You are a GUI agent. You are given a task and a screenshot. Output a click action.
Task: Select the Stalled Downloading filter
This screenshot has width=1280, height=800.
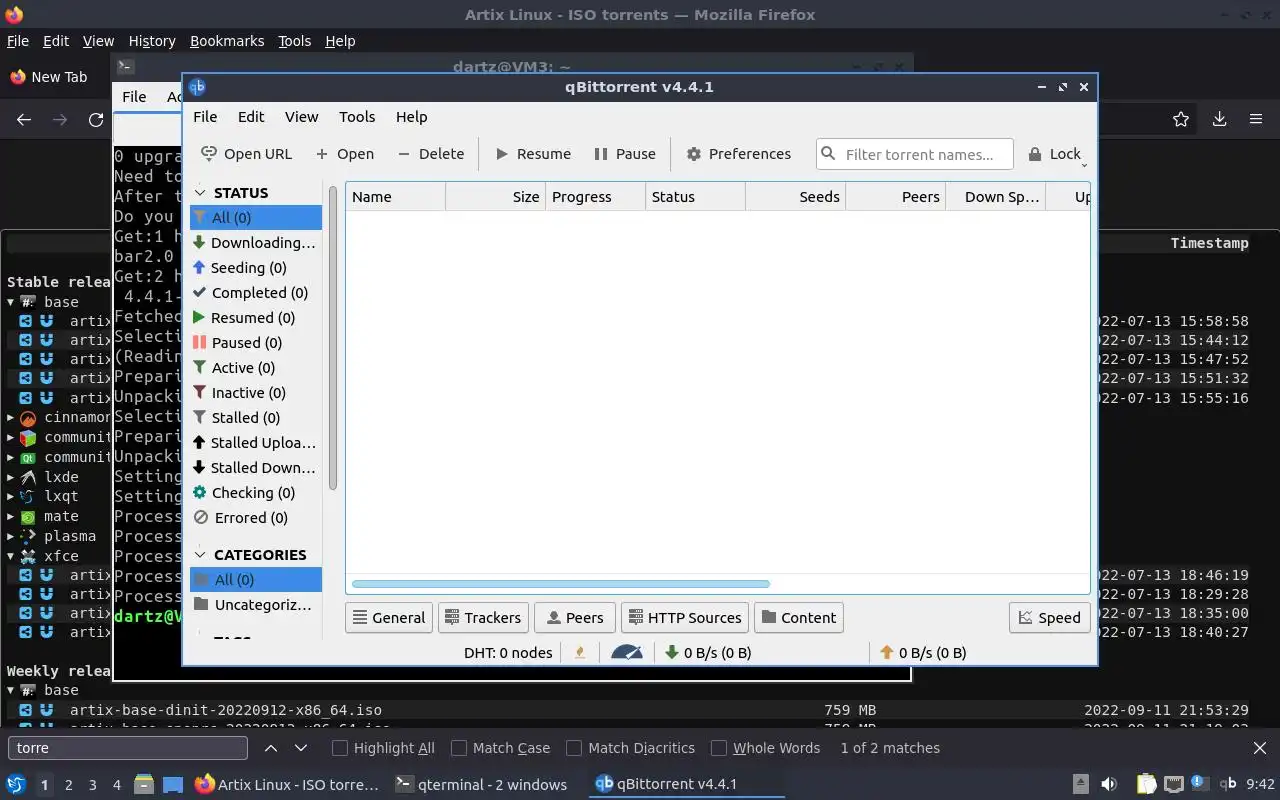coord(256,468)
